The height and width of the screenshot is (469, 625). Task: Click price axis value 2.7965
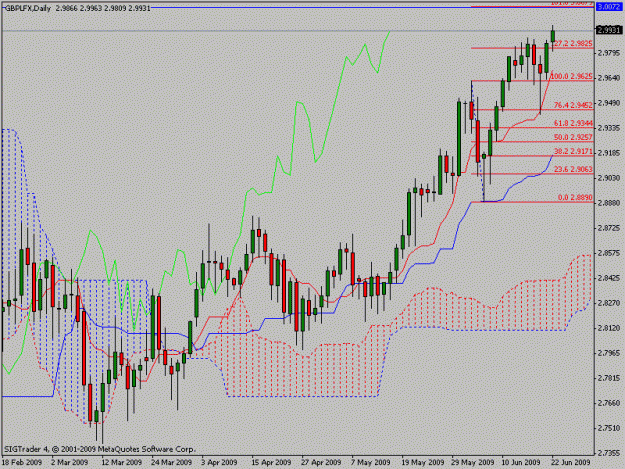click(x=609, y=353)
